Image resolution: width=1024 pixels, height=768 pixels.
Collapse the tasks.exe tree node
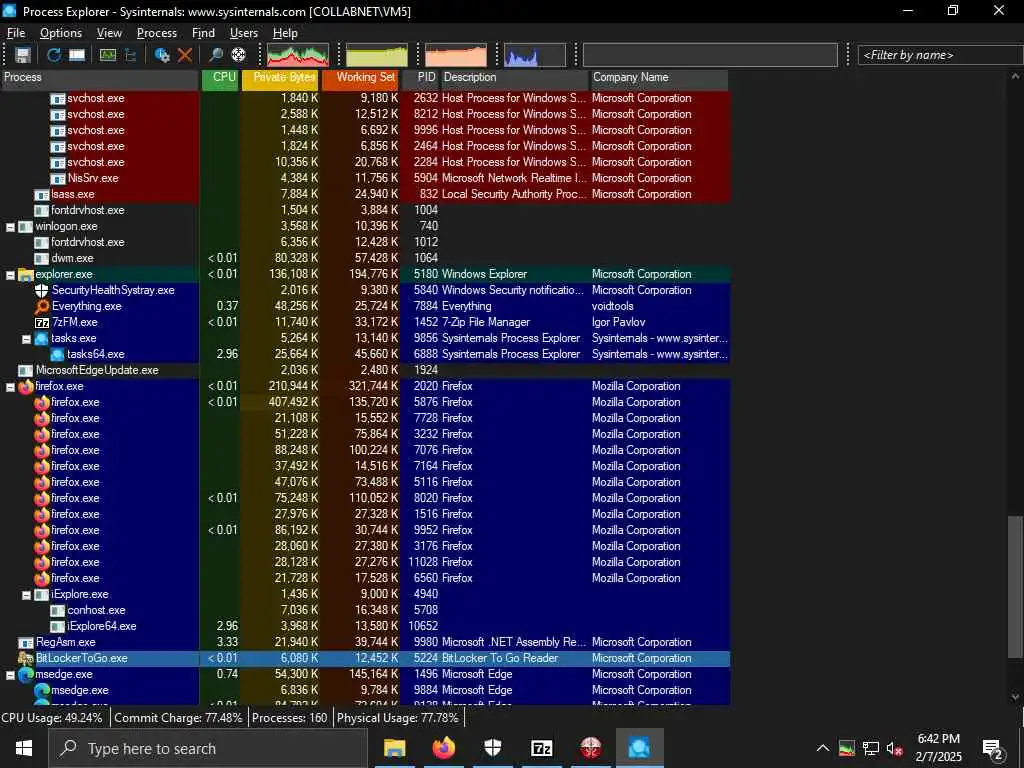26,339
